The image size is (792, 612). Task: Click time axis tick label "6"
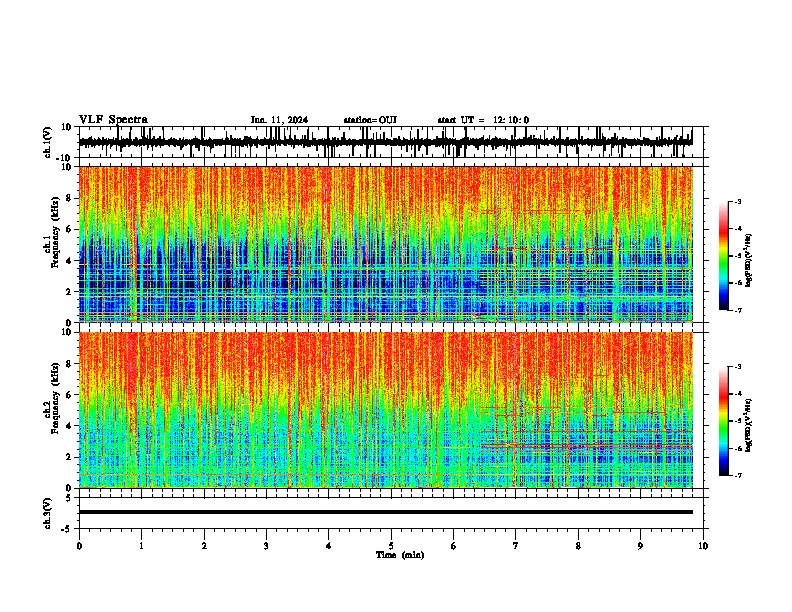pyautogui.click(x=453, y=546)
